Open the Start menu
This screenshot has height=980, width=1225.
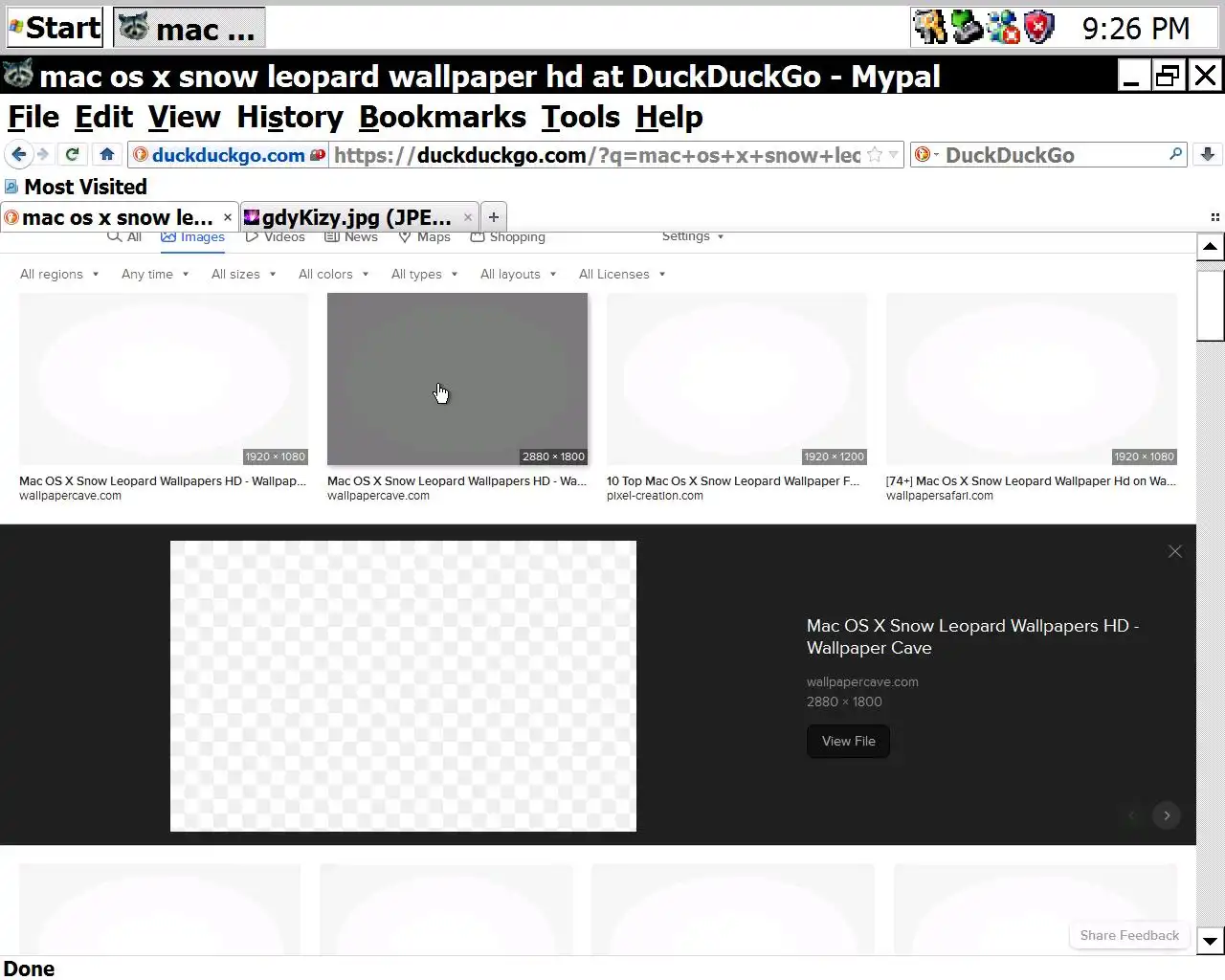click(x=55, y=28)
